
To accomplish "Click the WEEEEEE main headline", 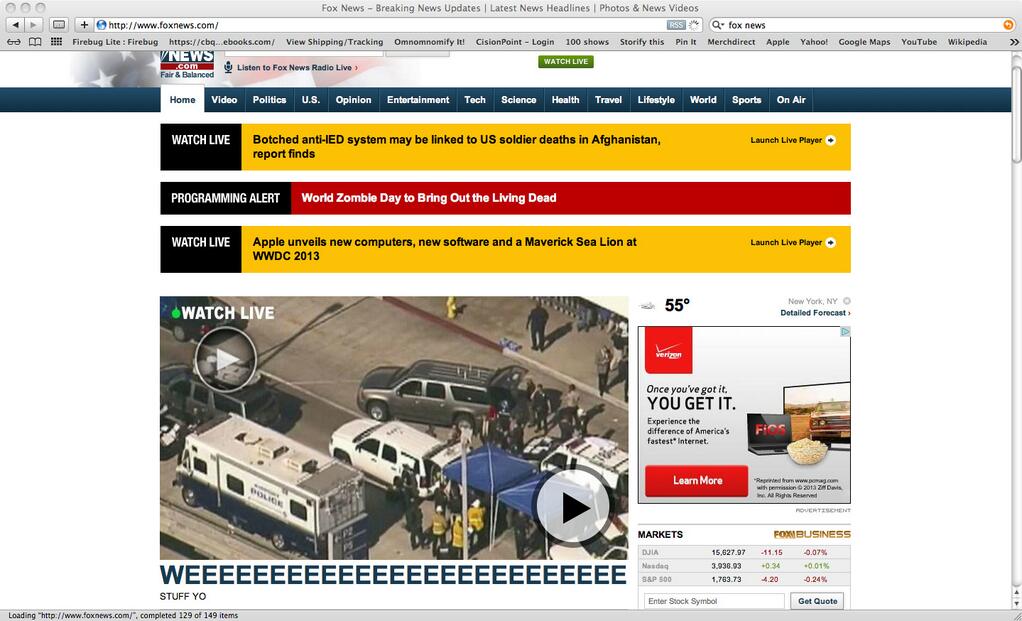I will pyautogui.click(x=393, y=575).
